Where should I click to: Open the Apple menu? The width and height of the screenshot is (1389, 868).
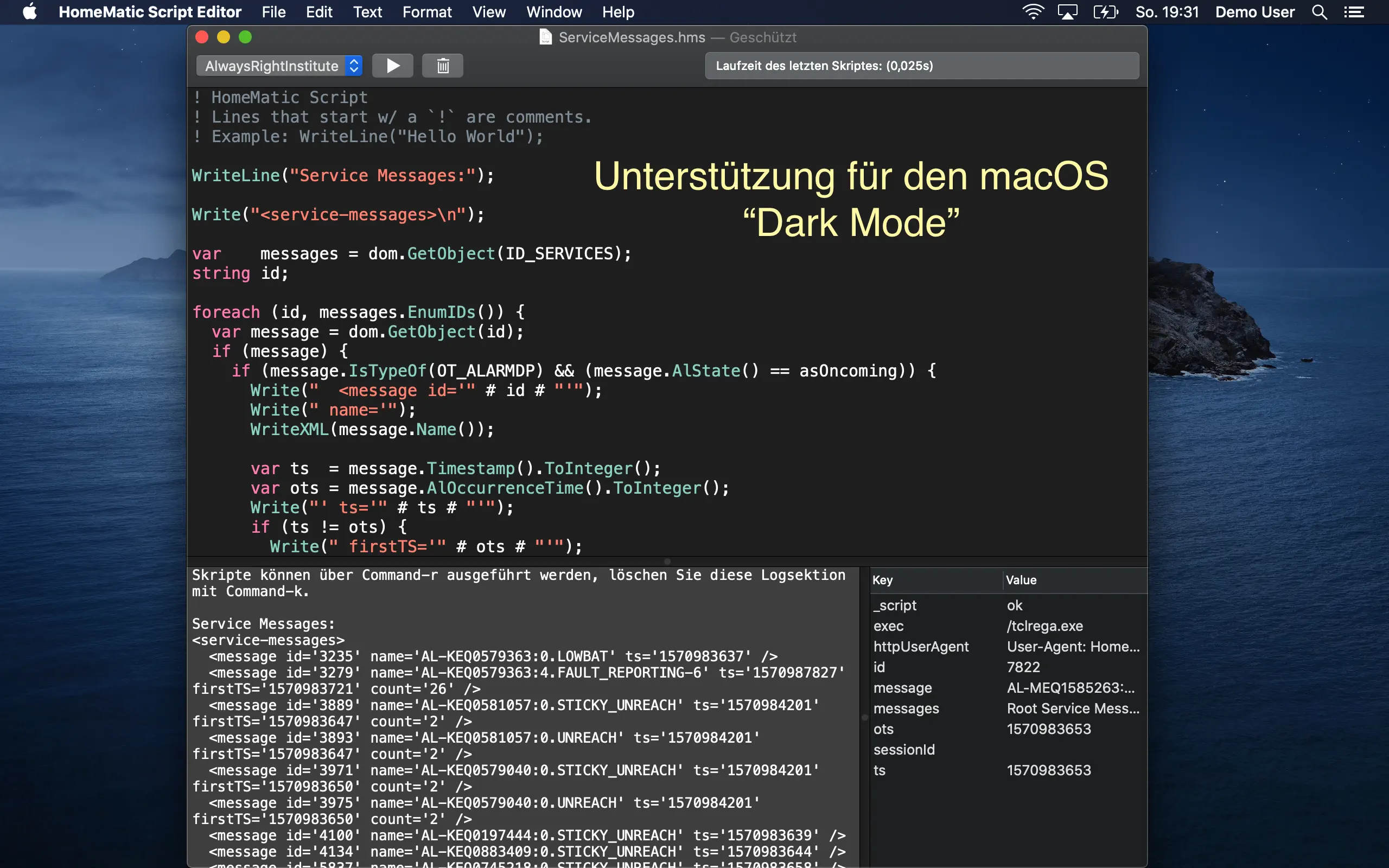click(30, 12)
